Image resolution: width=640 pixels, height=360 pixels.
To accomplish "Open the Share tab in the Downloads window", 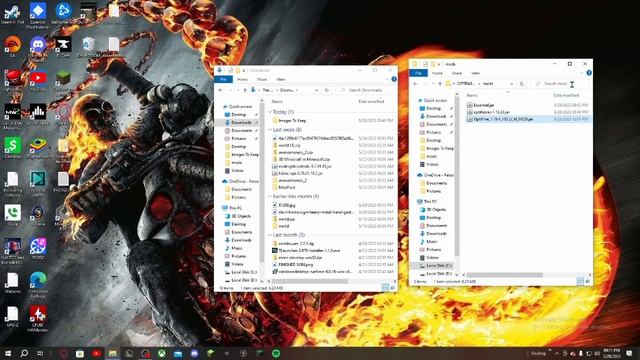I will [262, 79].
